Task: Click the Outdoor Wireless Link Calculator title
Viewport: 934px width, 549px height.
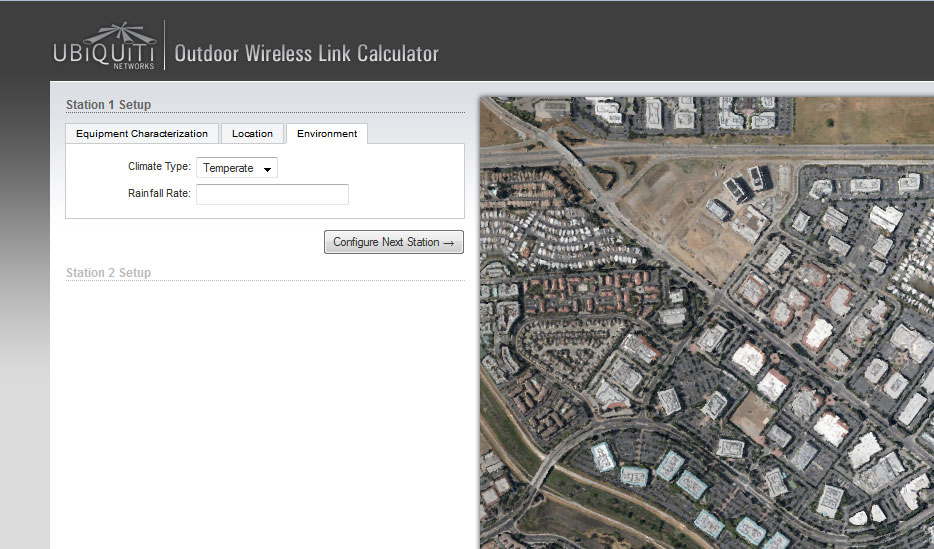Action: [306, 54]
